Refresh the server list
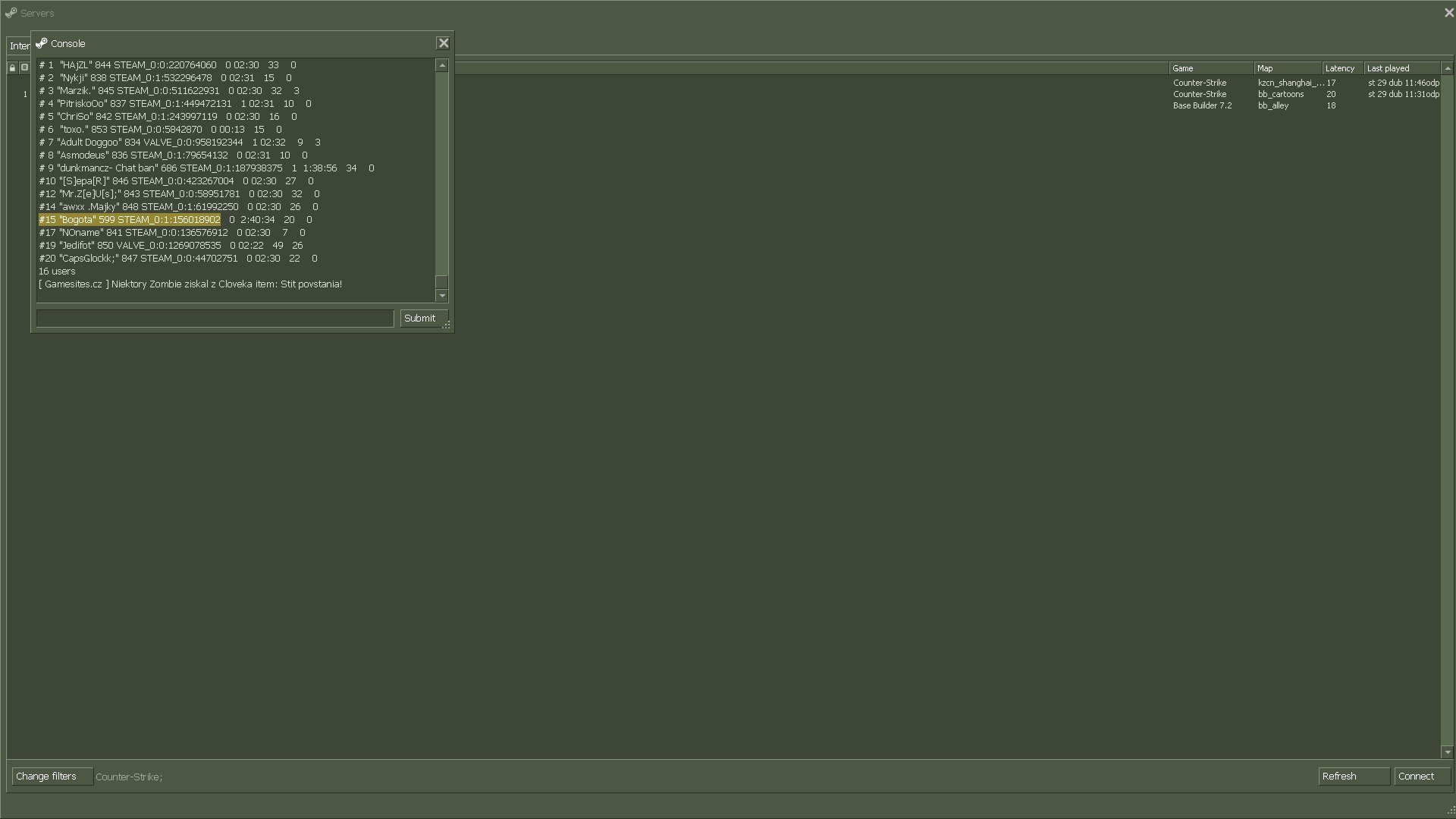1456x819 pixels. click(x=1353, y=777)
